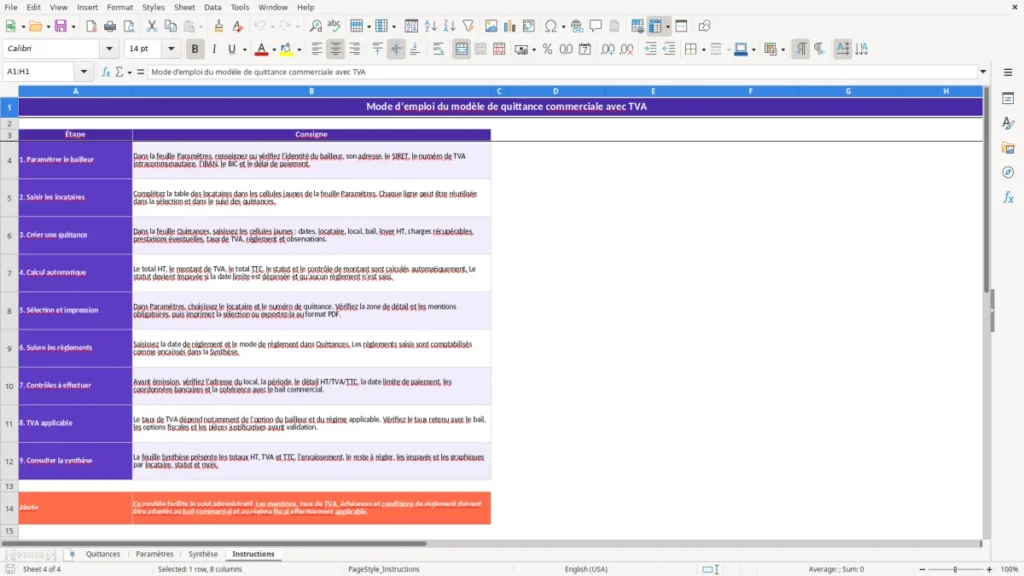The width and height of the screenshot is (1024, 576).
Task: Click the Save document icon
Action: [60, 26]
